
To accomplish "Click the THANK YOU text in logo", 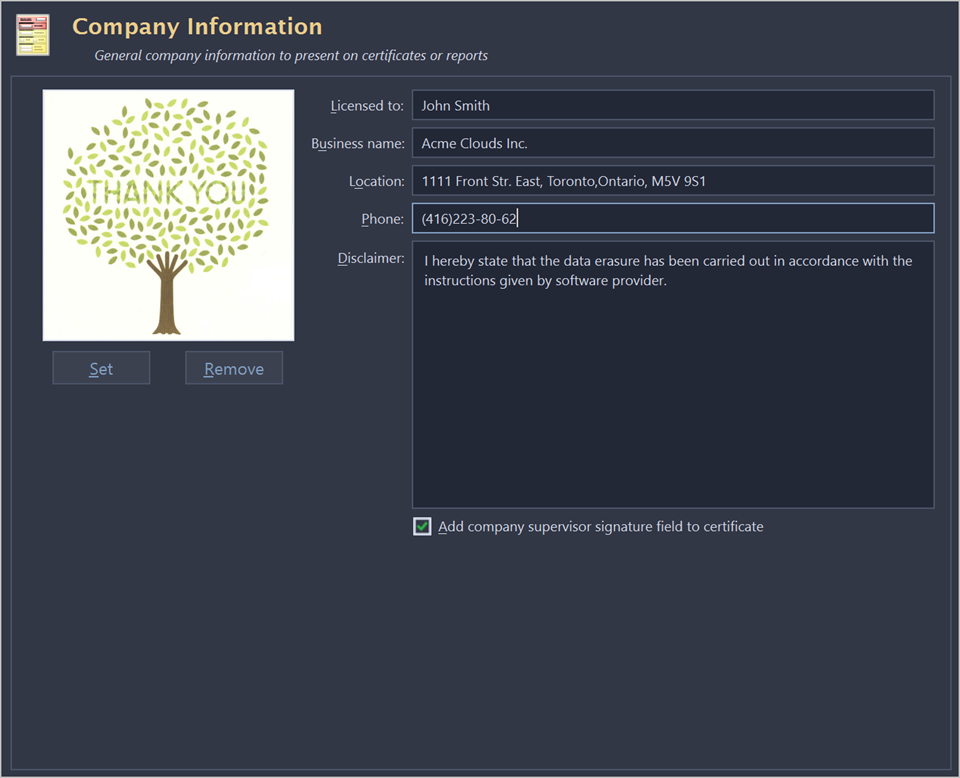I will (x=167, y=192).
